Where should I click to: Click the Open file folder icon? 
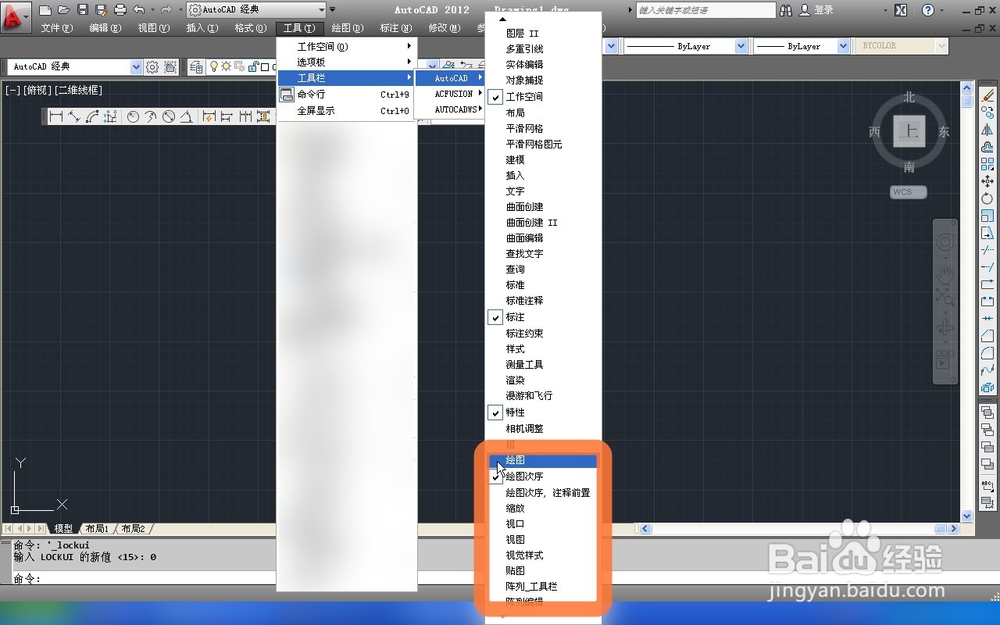point(63,10)
